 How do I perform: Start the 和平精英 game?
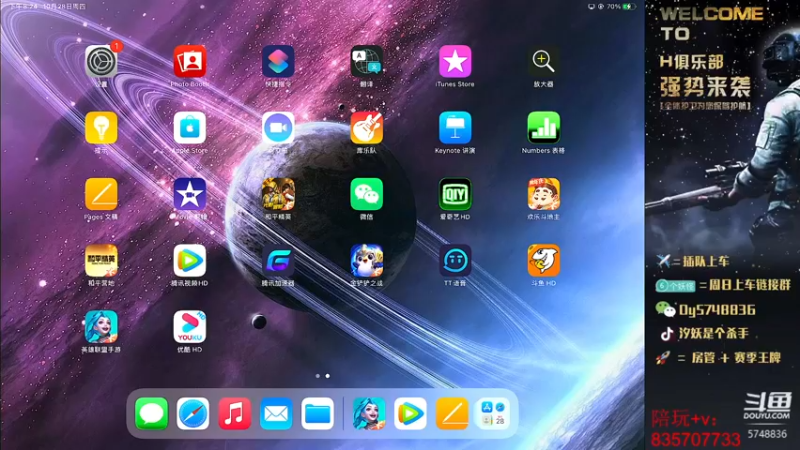[278, 194]
